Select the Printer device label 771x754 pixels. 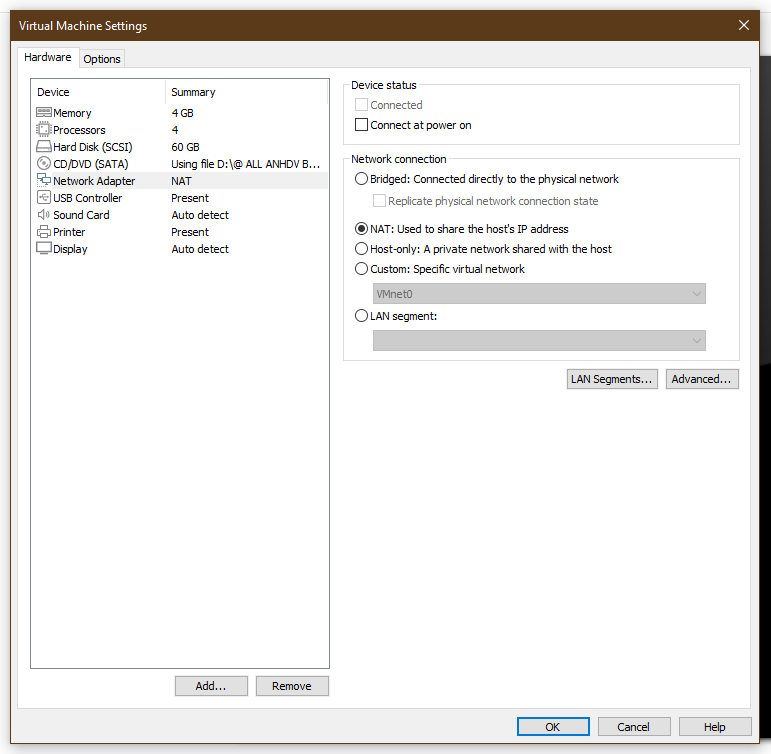coord(69,232)
